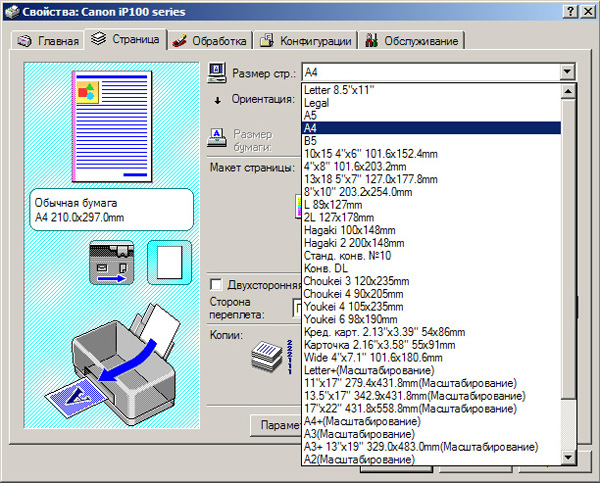
Task: Pick A4+(Масштабирование) option
Action: pos(431,421)
